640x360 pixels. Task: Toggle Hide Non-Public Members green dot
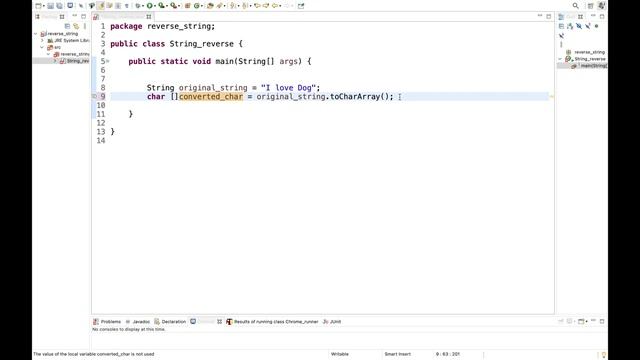[x=596, y=26]
